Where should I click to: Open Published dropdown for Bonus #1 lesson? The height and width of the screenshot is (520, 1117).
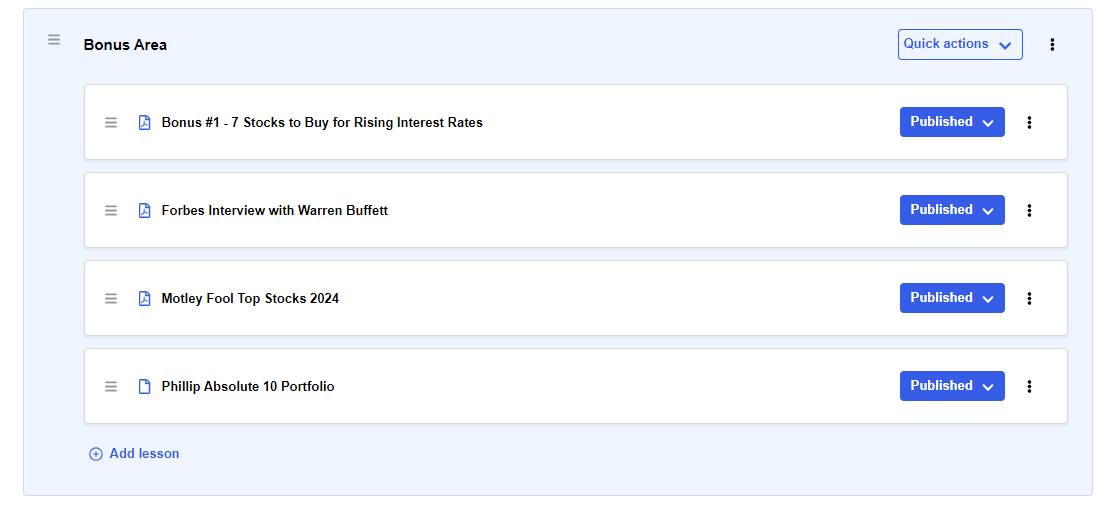click(x=952, y=122)
